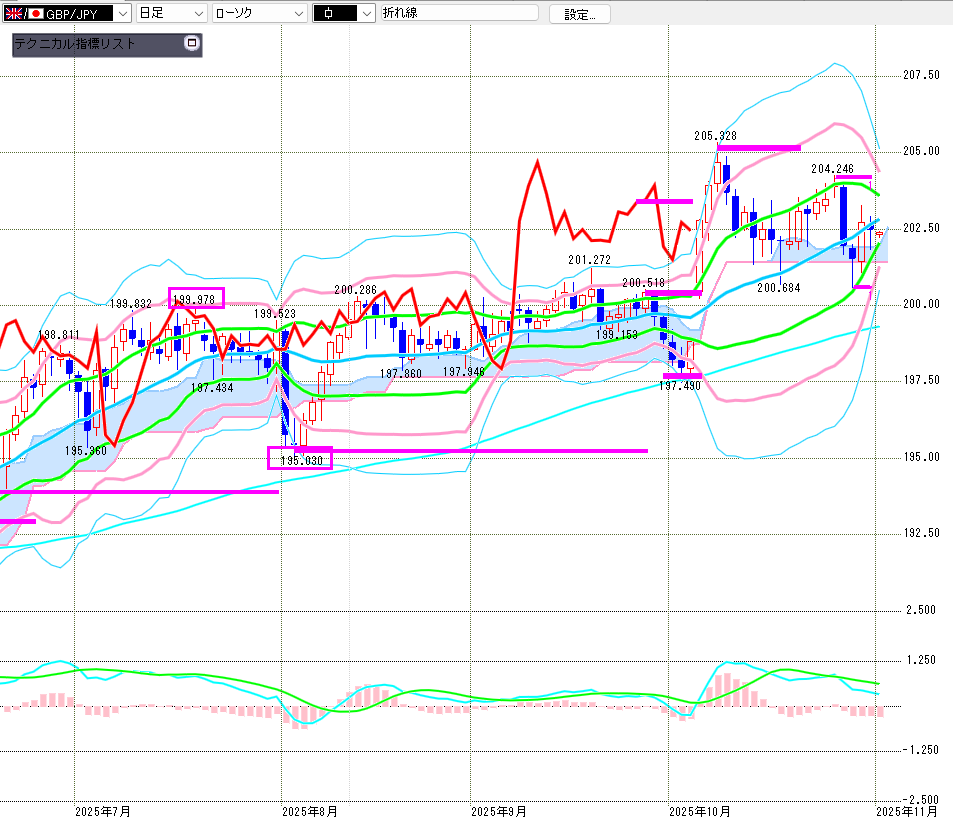Click the 207.50 price axis label
This screenshot has width=953, height=822.
click(x=920, y=76)
